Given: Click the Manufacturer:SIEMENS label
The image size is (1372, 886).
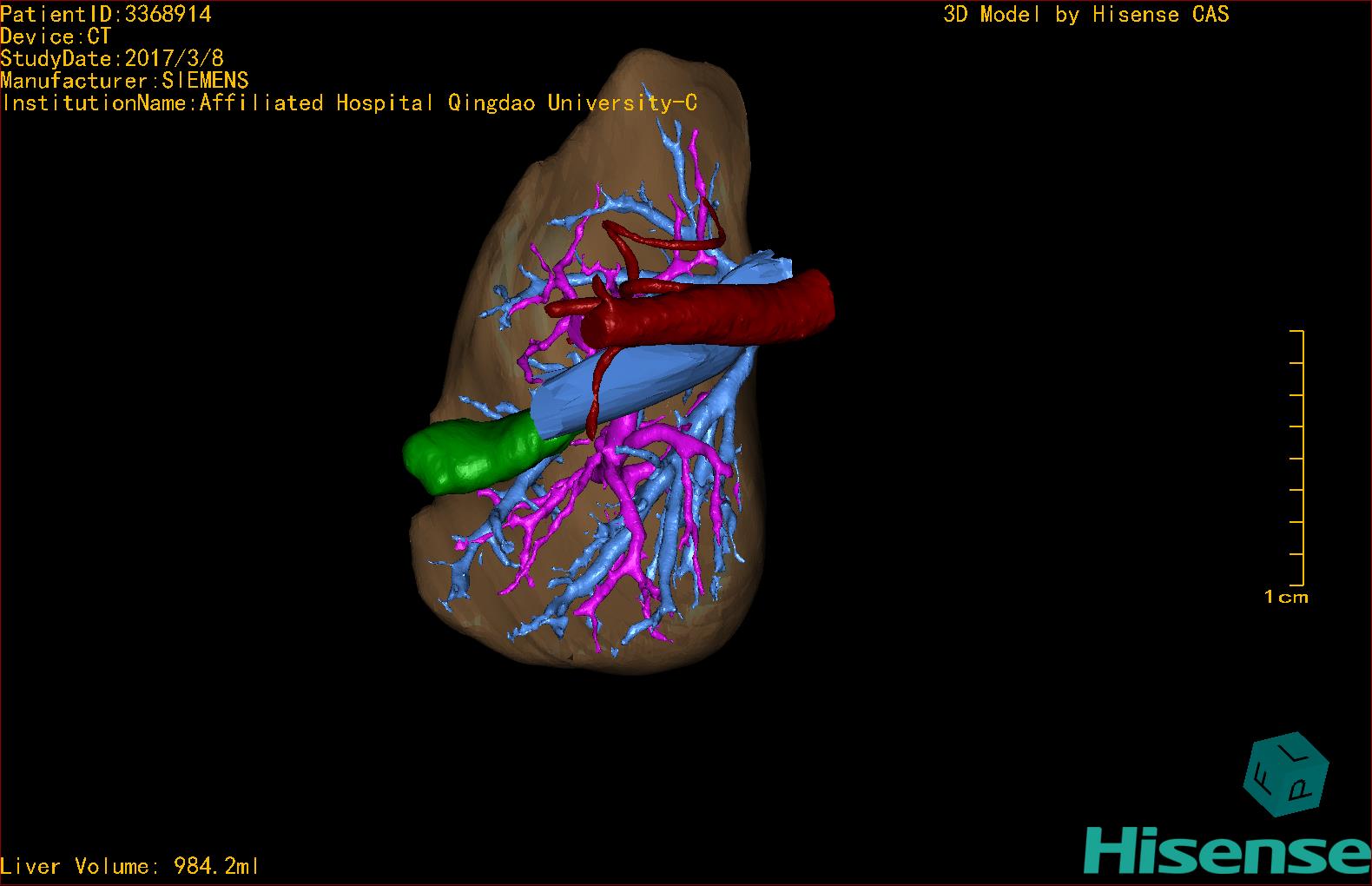Looking at the screenshot, I should click(x=124, y=81).
